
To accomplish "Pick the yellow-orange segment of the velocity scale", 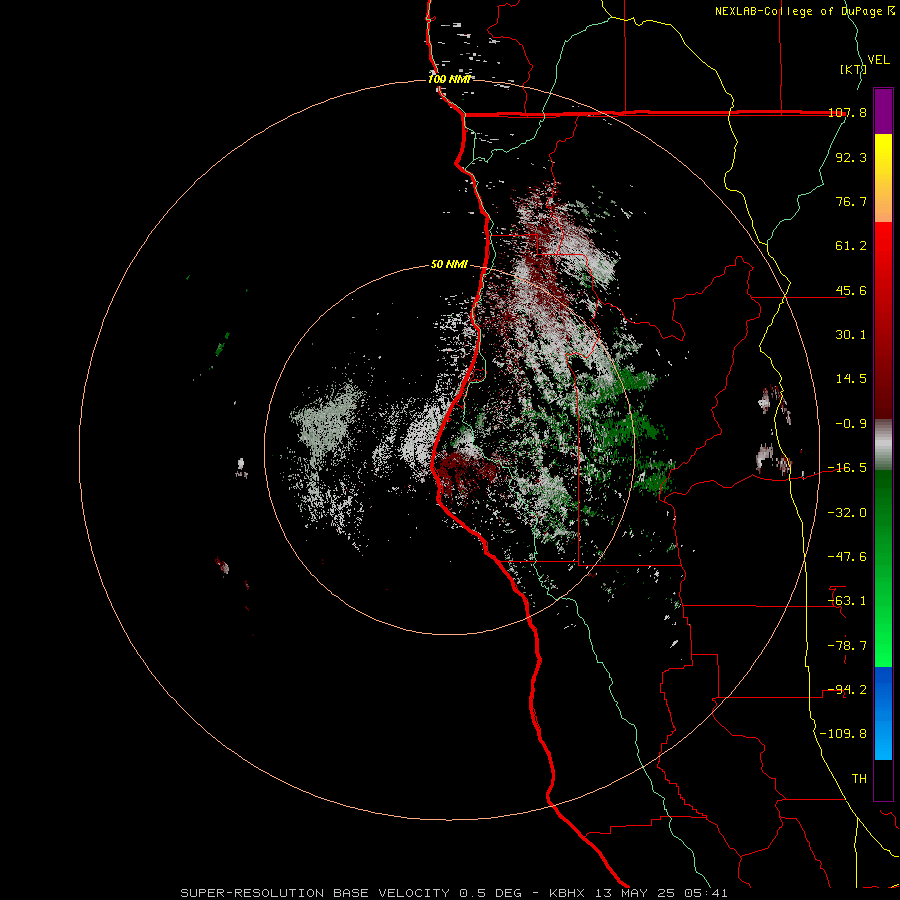I will point(883,178).
